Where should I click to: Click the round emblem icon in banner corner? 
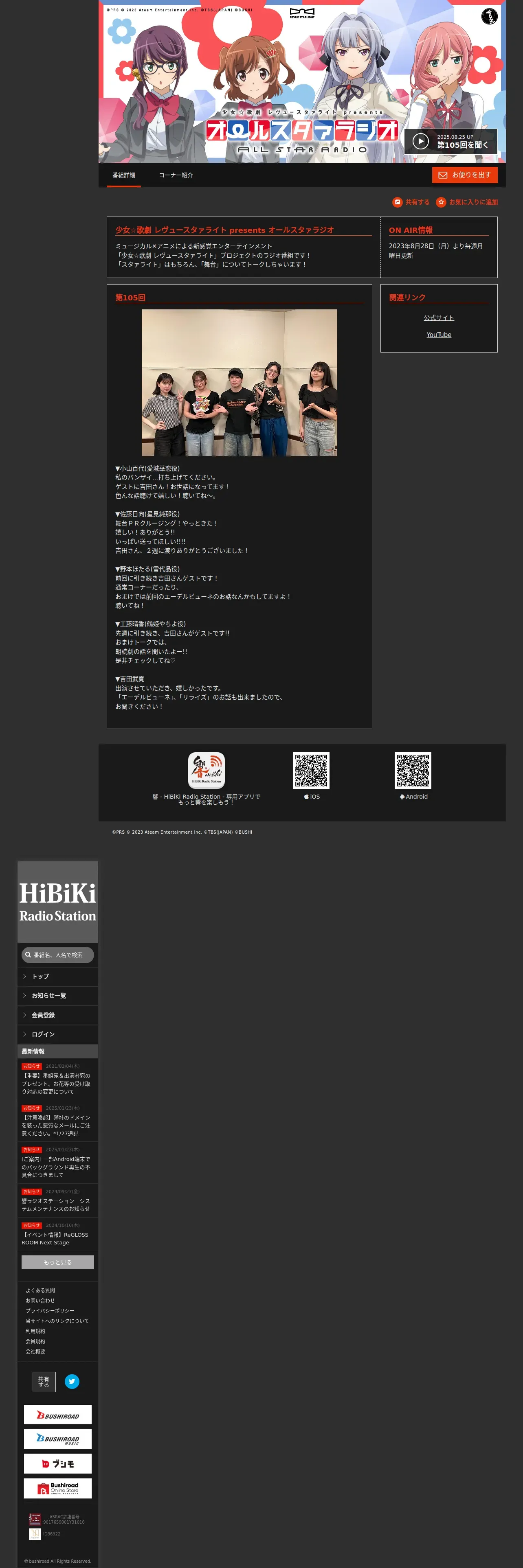[490, 16]
